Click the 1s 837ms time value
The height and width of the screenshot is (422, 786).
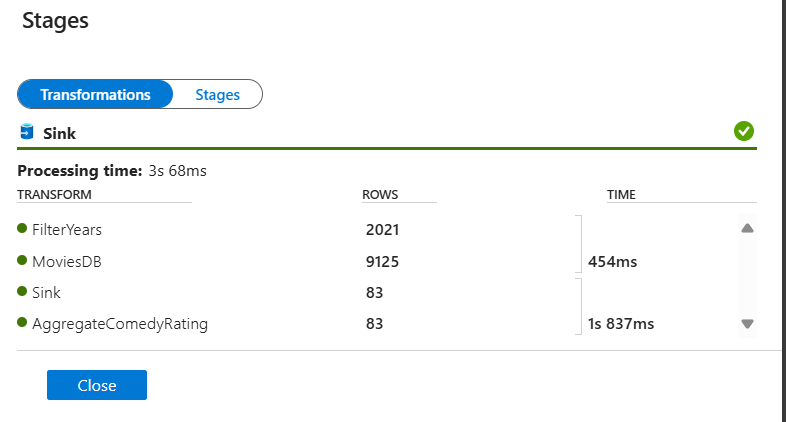click(621, 324)
